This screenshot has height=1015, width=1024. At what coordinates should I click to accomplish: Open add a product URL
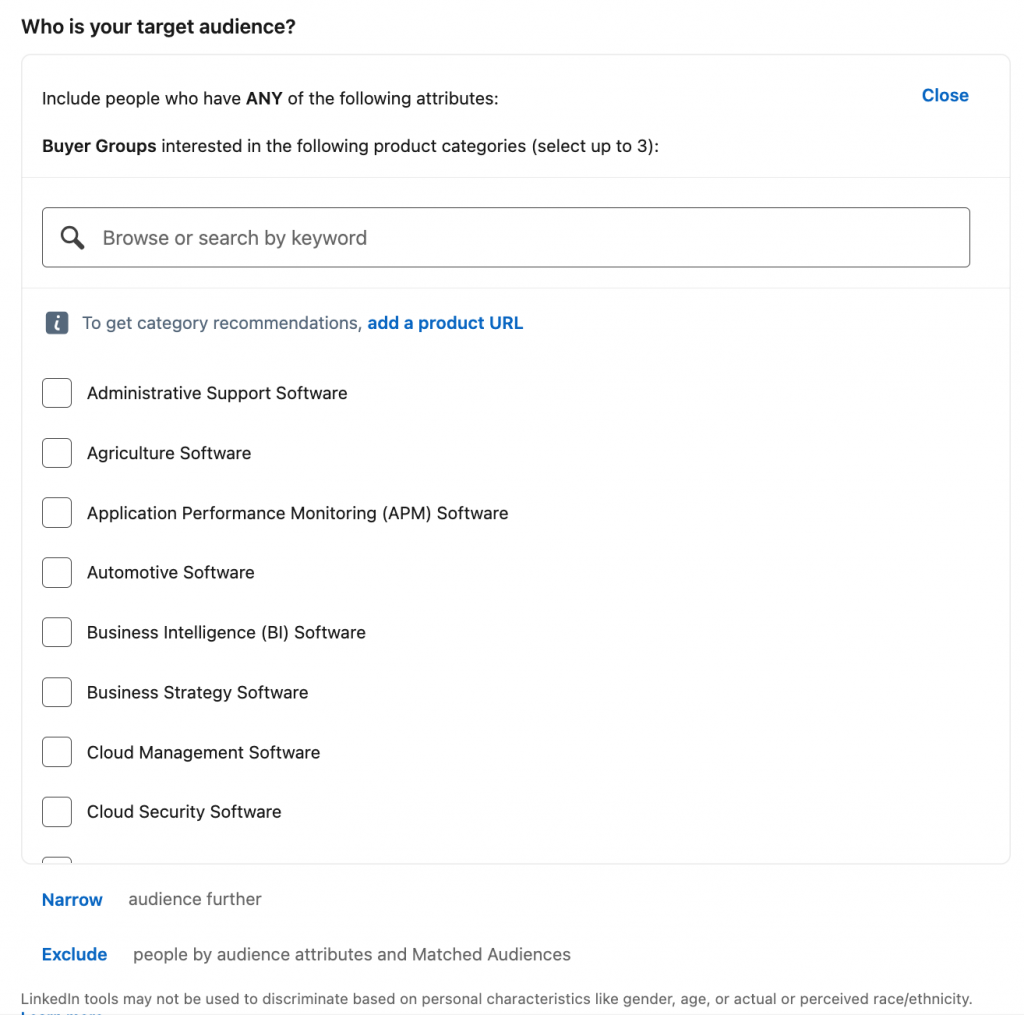[x=445, y=322]
